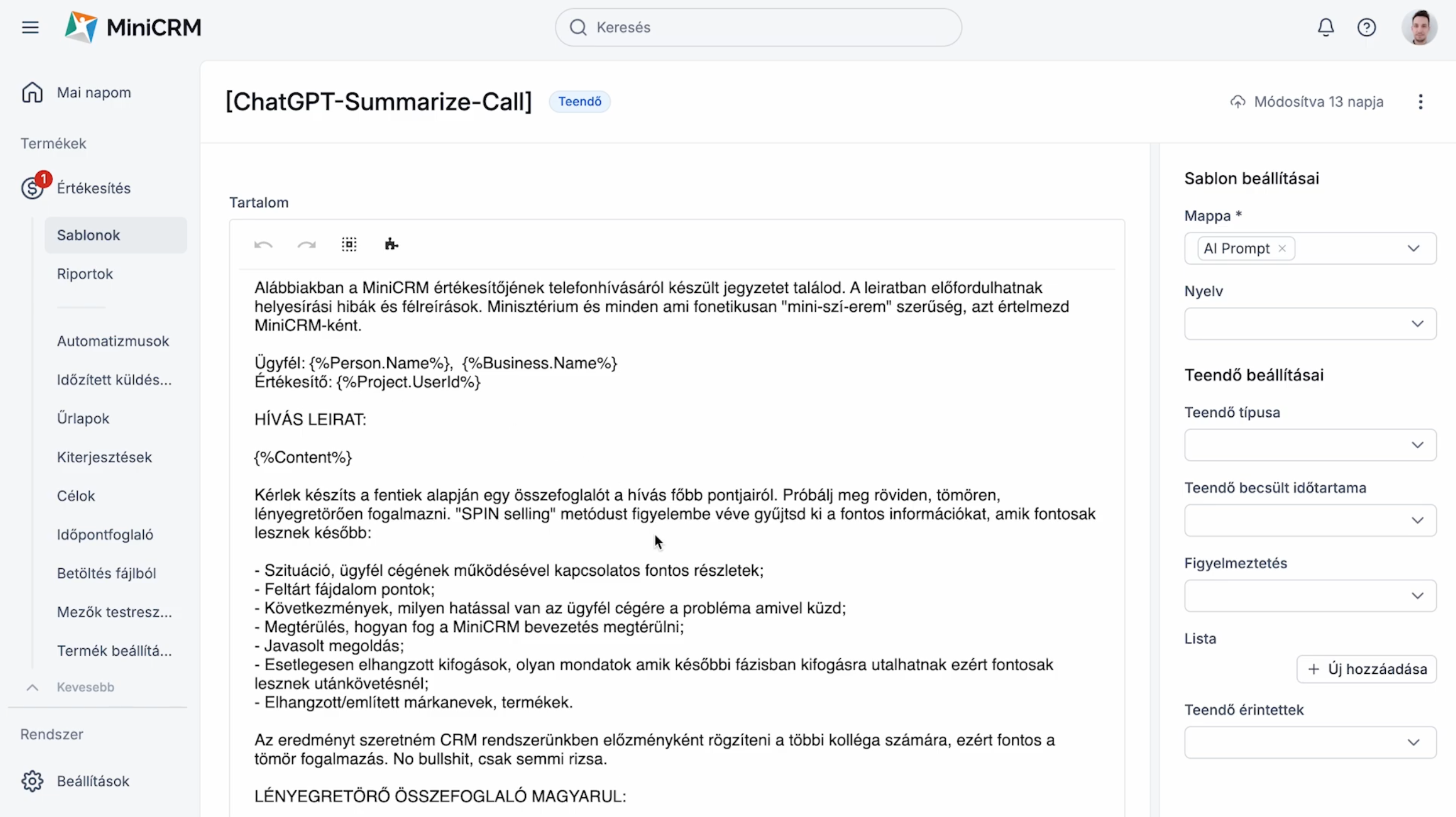Click the redo arrow in editor toolbar
This screenshot has height=817, width=1456.
306,245
